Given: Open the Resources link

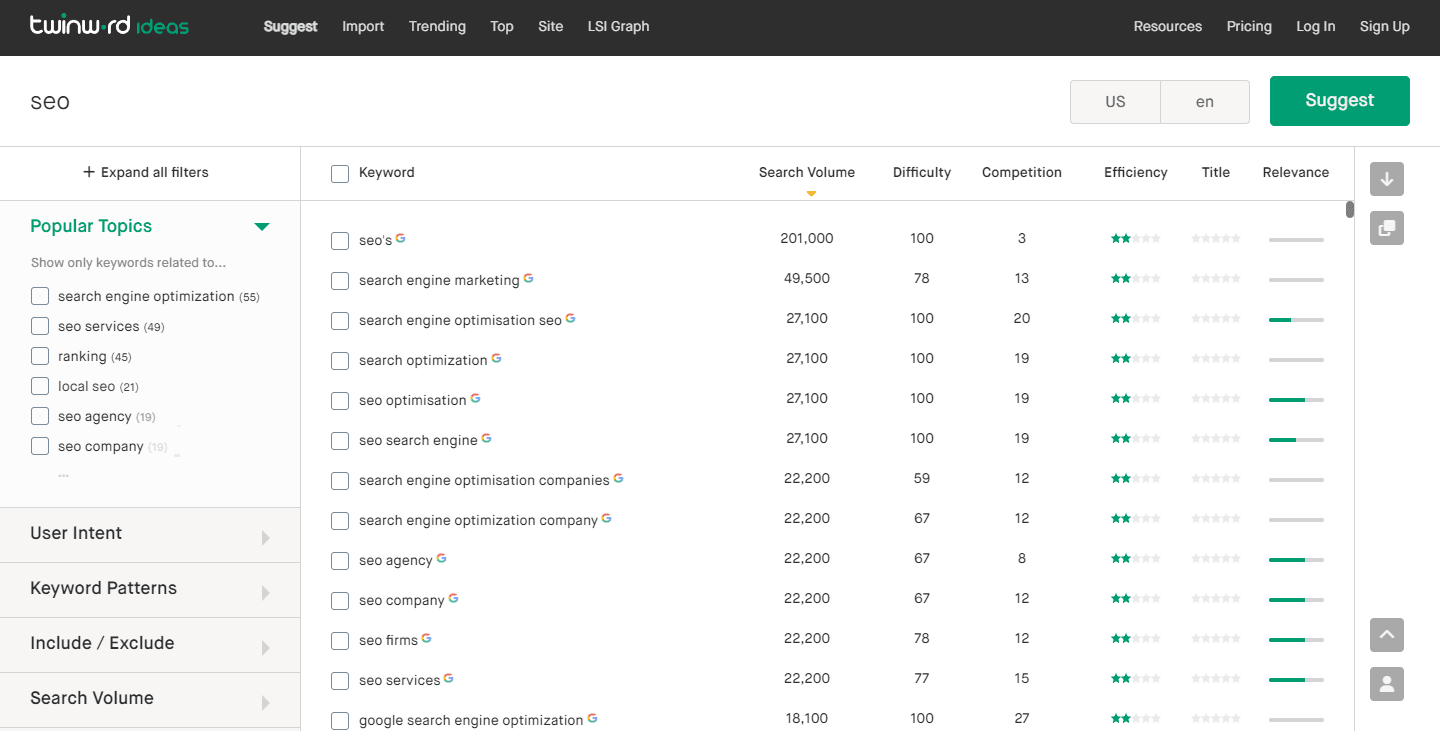Looking at the screenshot, I should 1168,27.
